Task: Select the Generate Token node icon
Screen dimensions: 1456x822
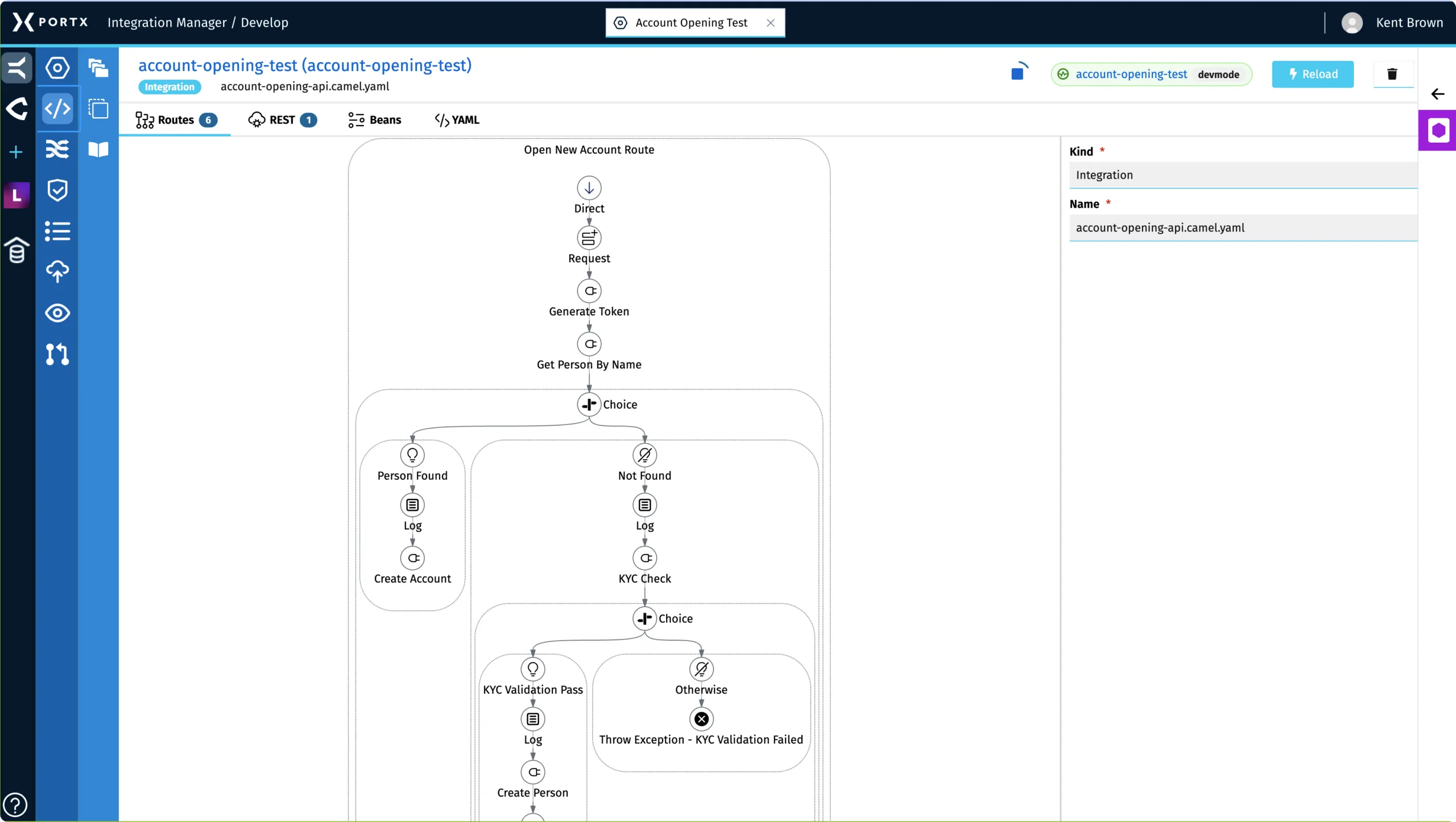Action: click(589, 291)
